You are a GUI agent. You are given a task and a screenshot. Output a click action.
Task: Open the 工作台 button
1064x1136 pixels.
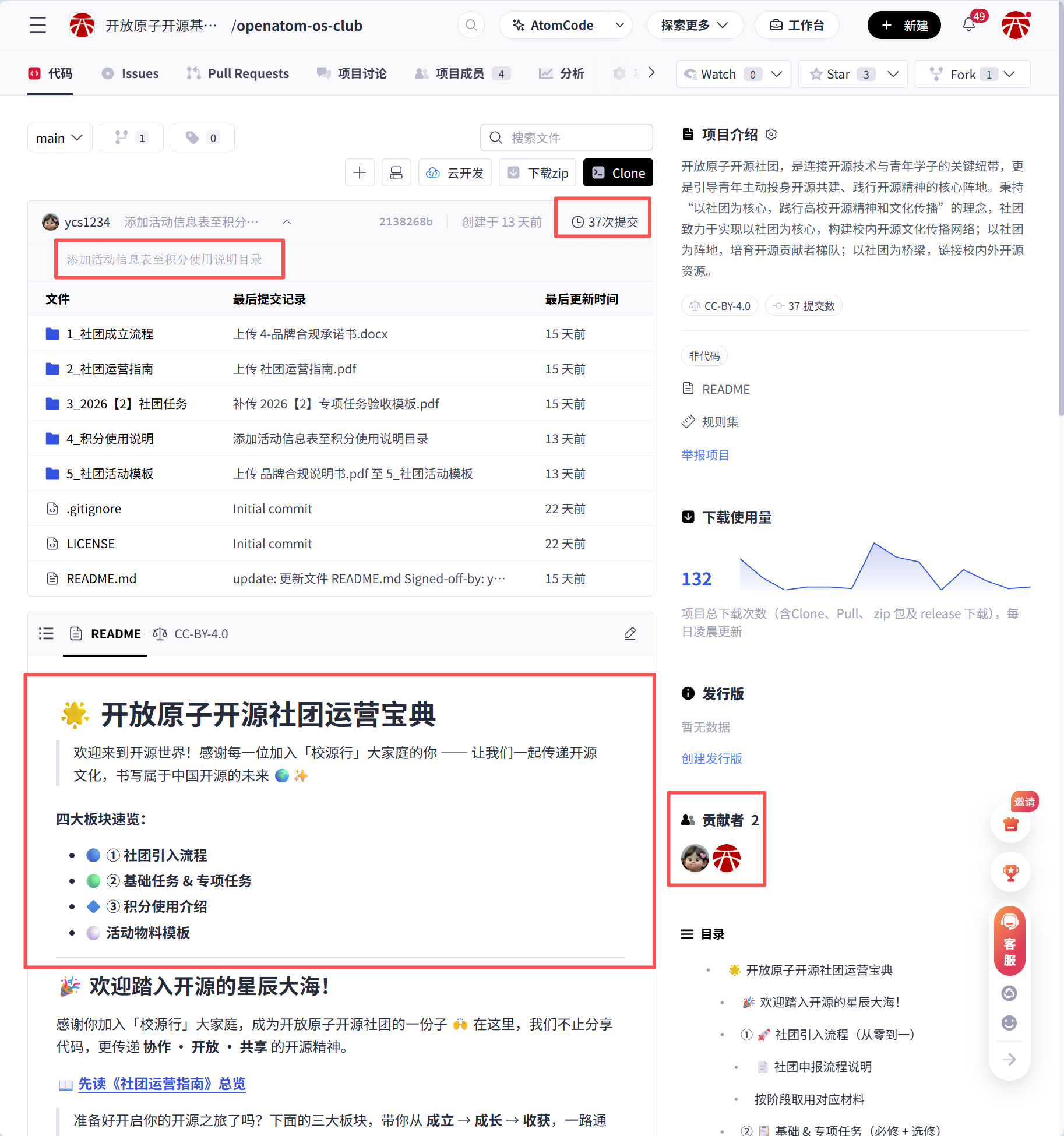797,25
